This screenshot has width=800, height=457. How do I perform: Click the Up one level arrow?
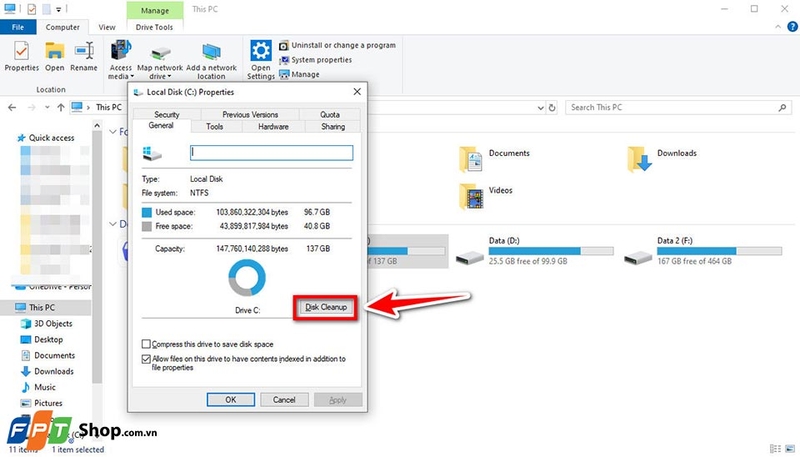click(61, 108)
